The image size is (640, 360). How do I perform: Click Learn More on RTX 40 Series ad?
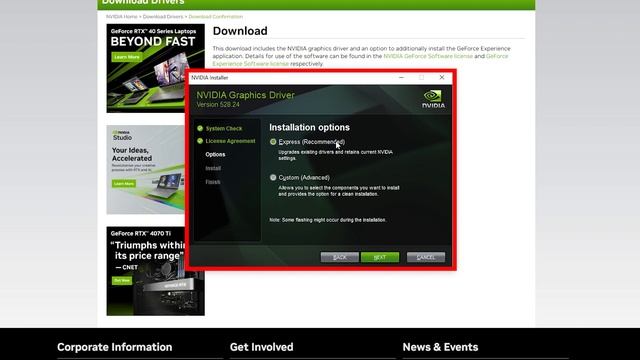(x=127, y=57)
